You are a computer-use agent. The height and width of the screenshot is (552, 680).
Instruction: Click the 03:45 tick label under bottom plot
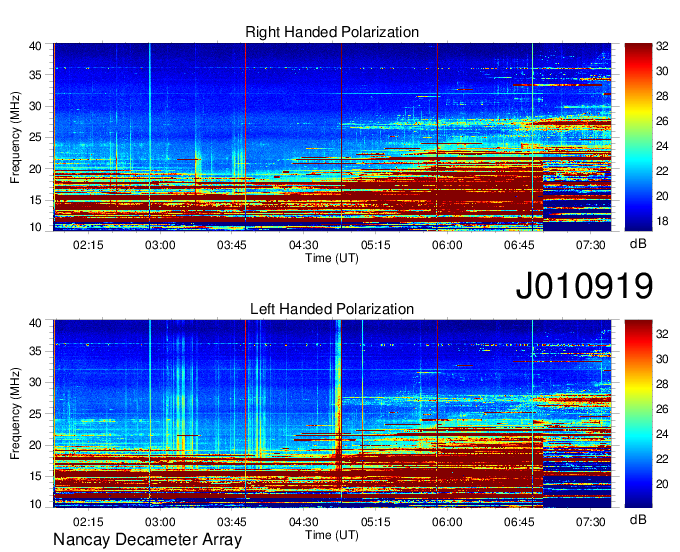point(232,522)
